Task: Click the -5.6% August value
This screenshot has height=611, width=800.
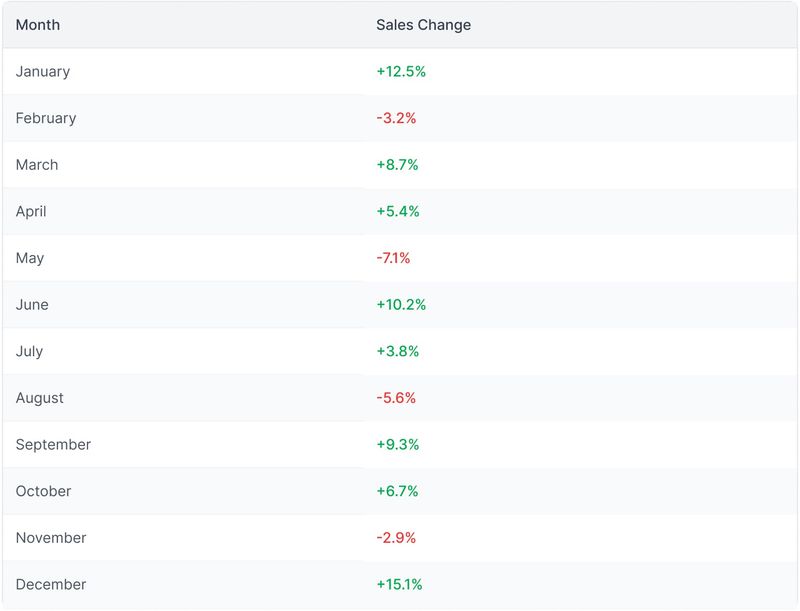Action: pyautogui.click(x=396, y=398)
